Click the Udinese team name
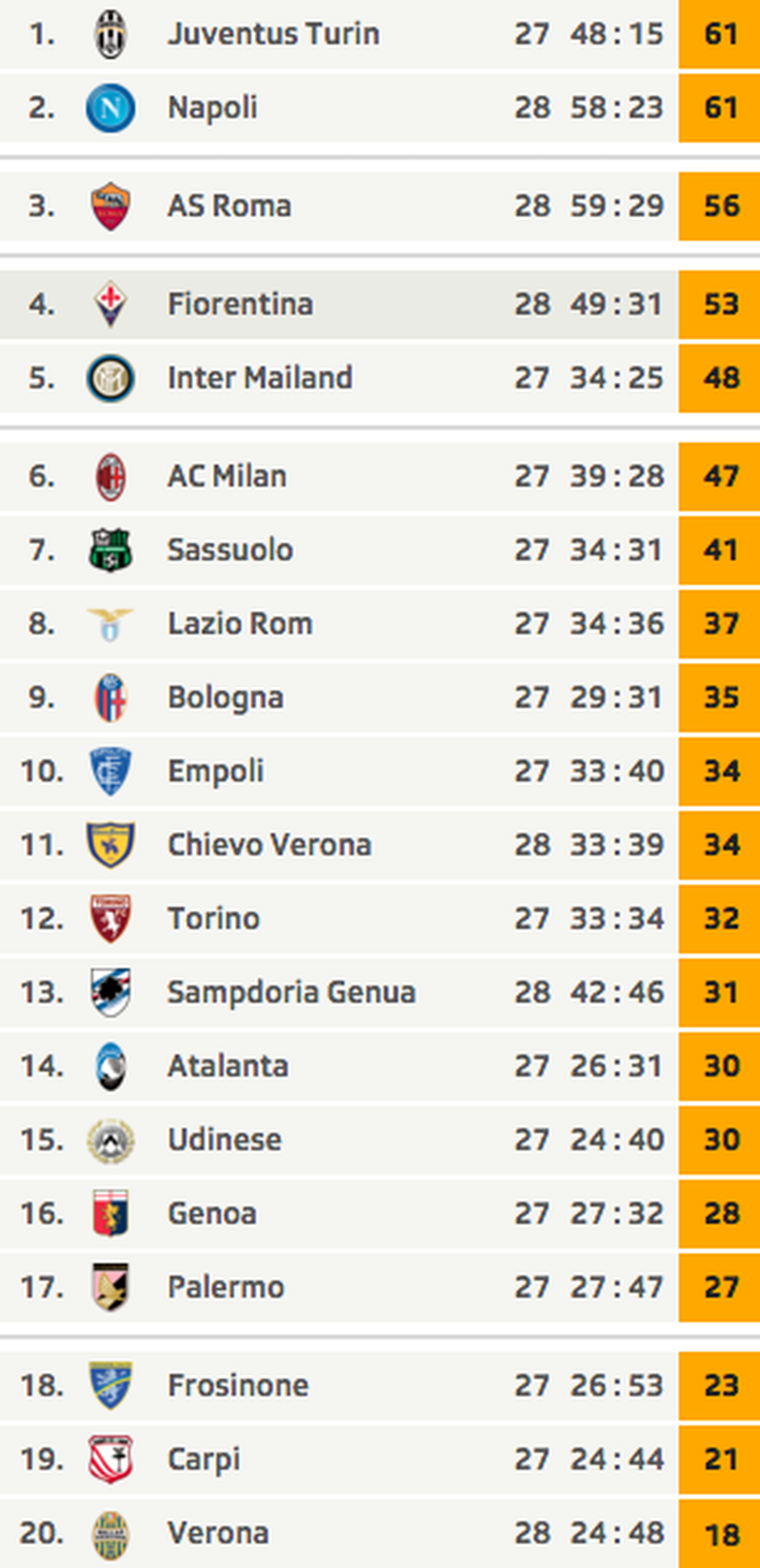The width and height of the screenshot is (760, 1568). (225, 1139)
